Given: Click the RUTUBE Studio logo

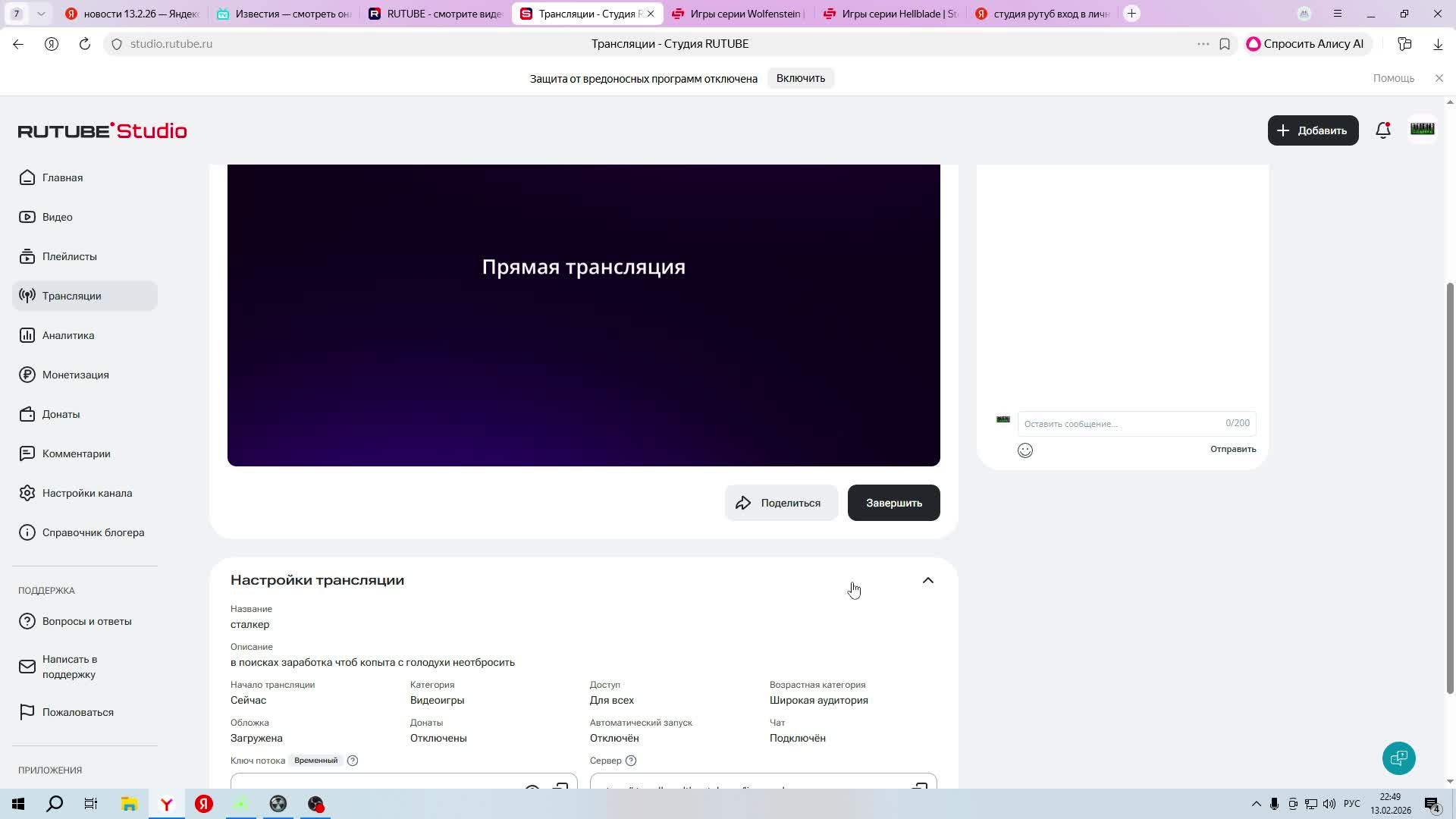Looking at the screenshot, I should click(x=102, y=130).
